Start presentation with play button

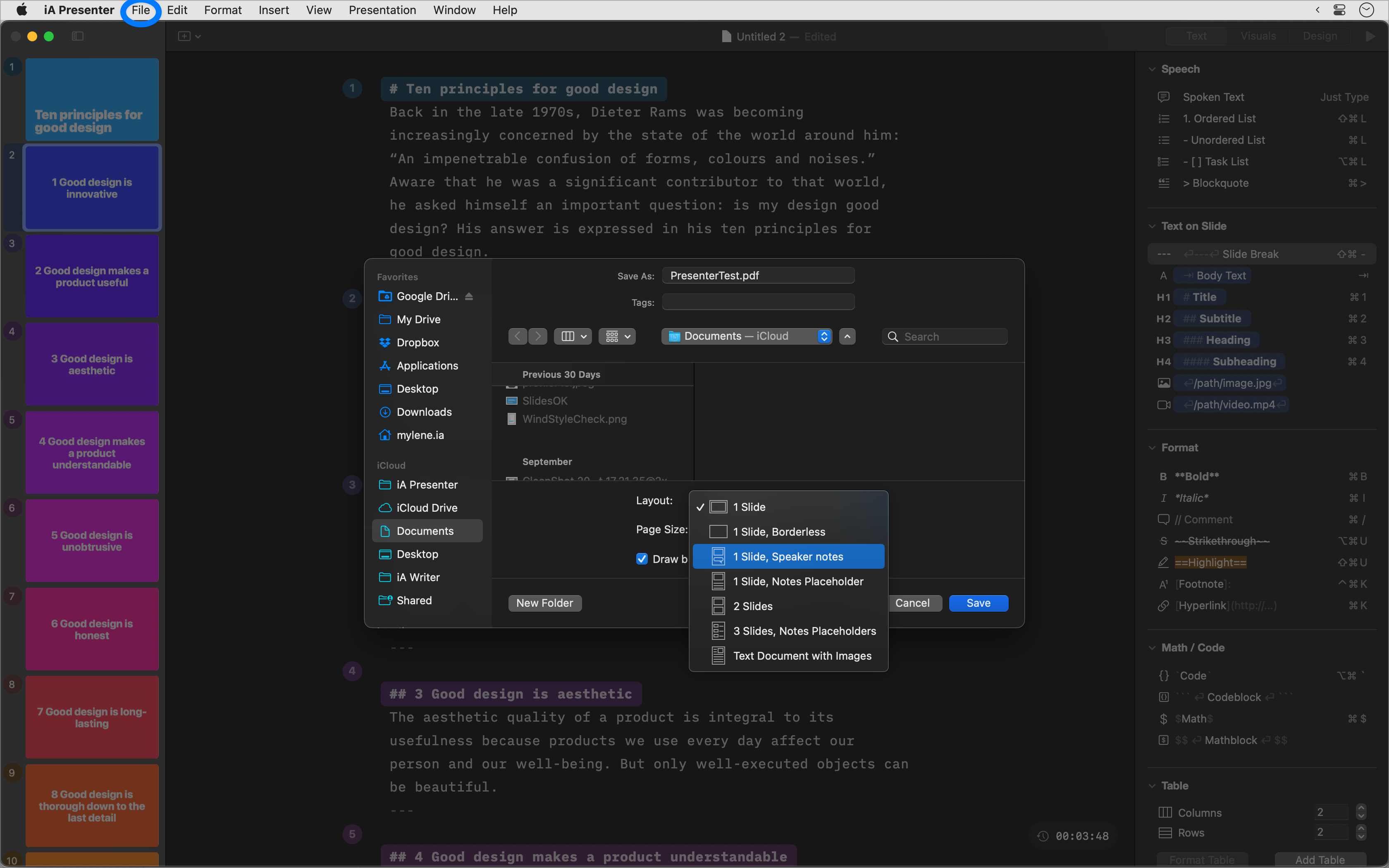point(1371,36)
